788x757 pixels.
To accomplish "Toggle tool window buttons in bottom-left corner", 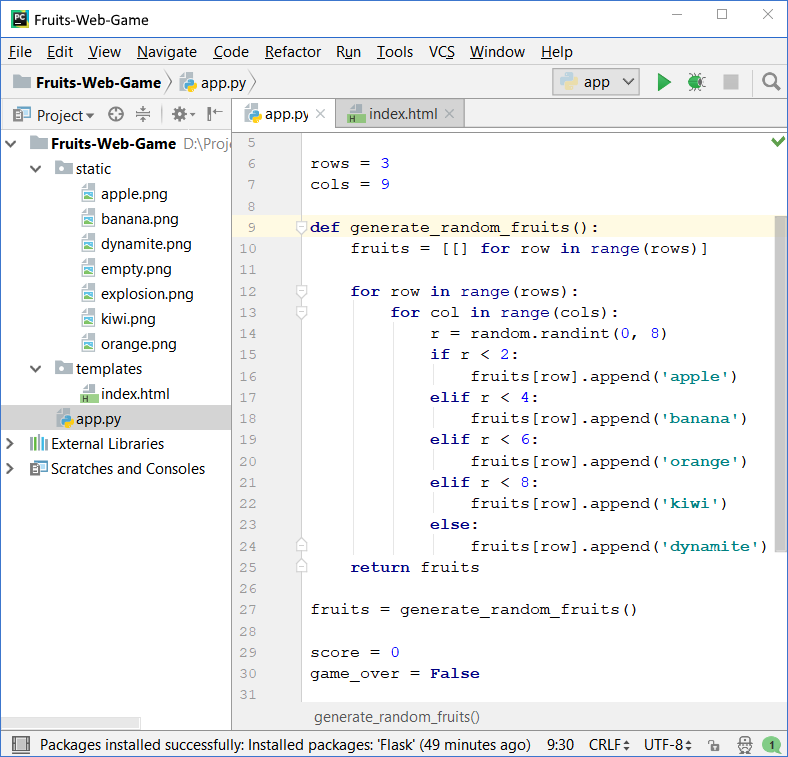I will tap(18, 745).
